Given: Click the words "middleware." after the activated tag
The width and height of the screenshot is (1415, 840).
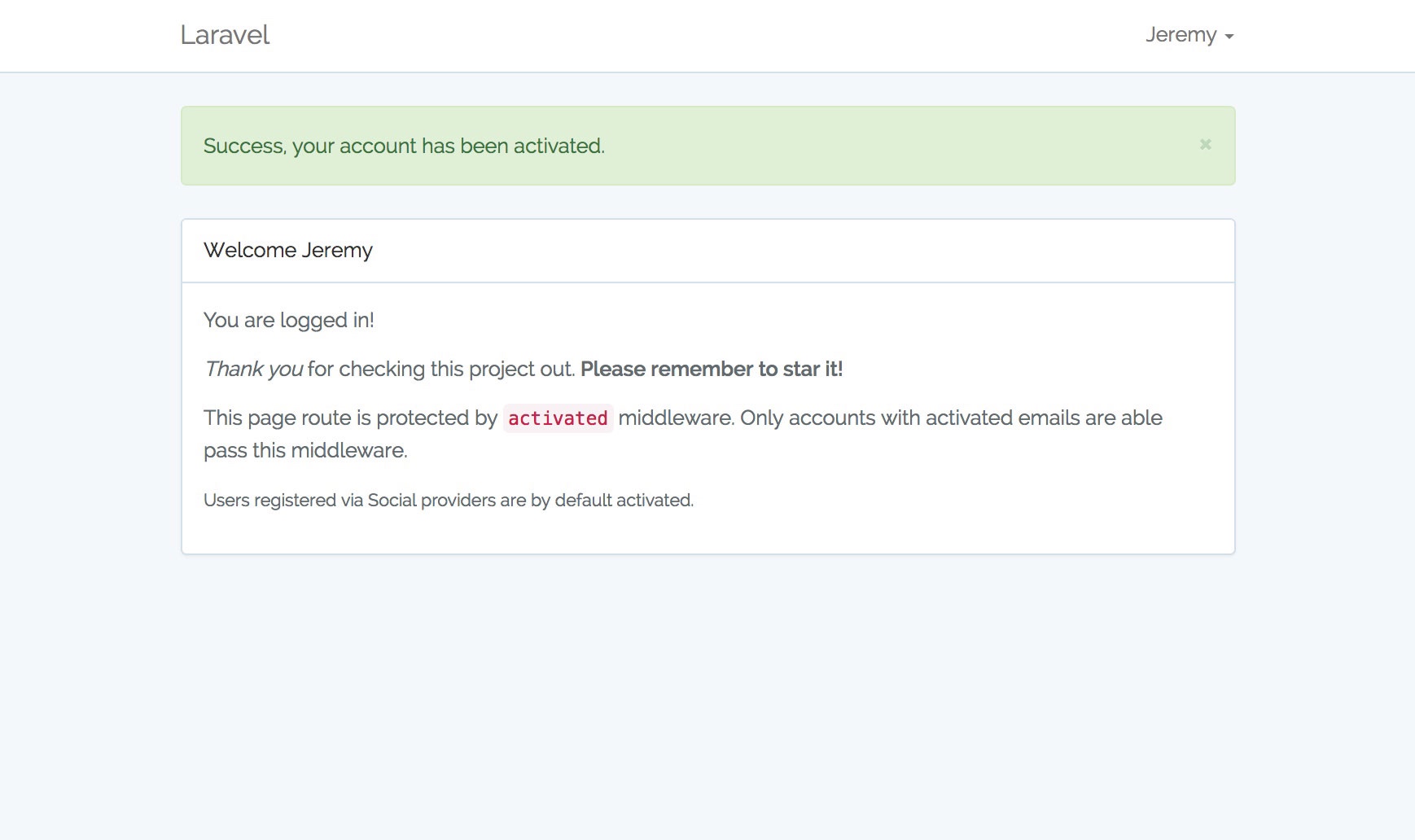Looking at the screenshot, I should 676,418.
